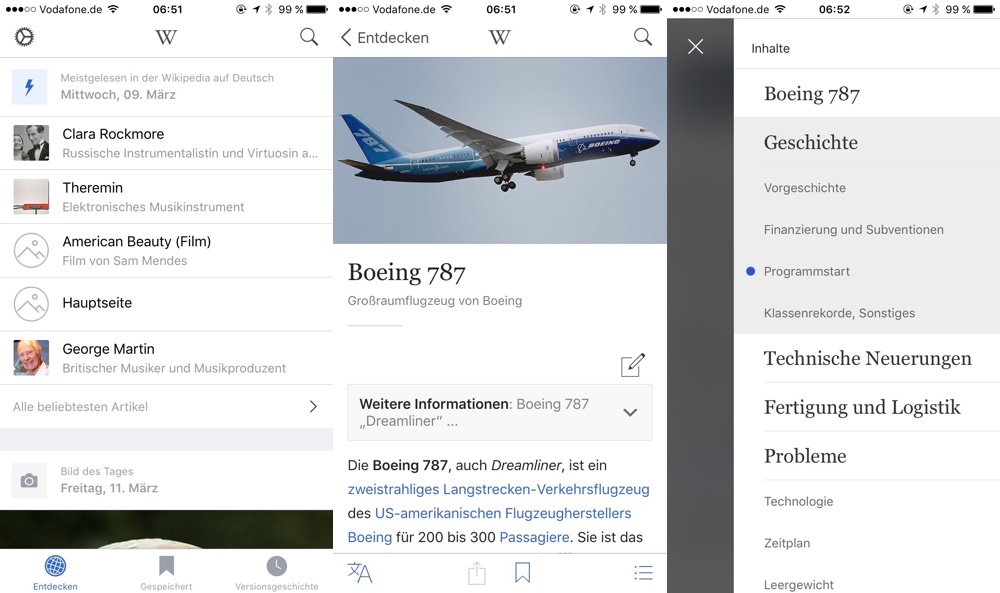Tap the search magnifier above the Boeing article

pyautogui.click(x=643, y=37)
